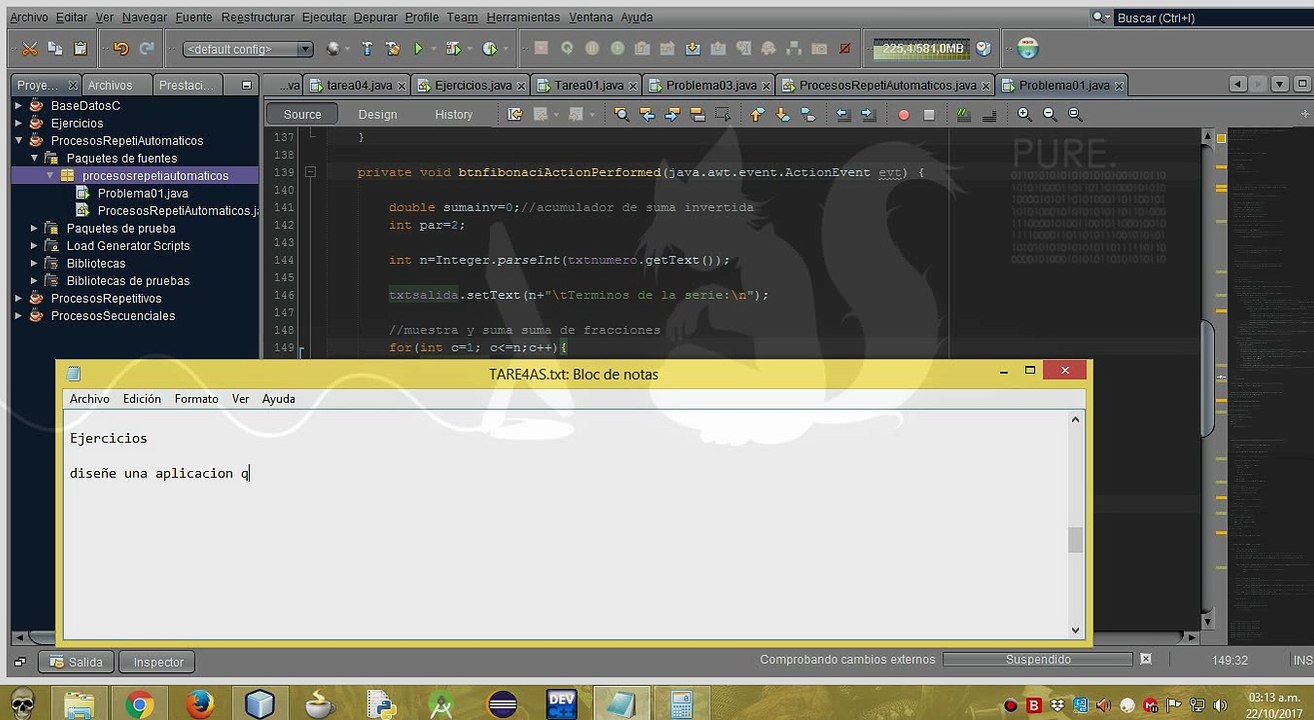Click the Paste clipboard icon
Viewport: 1314px width, 720px height.
(81, 48)
